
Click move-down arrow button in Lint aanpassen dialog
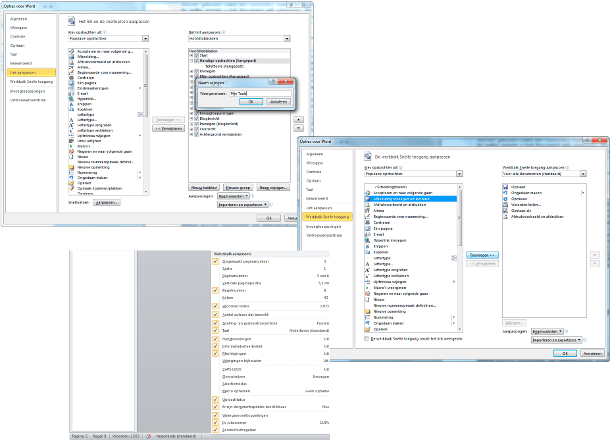[299, 128]
